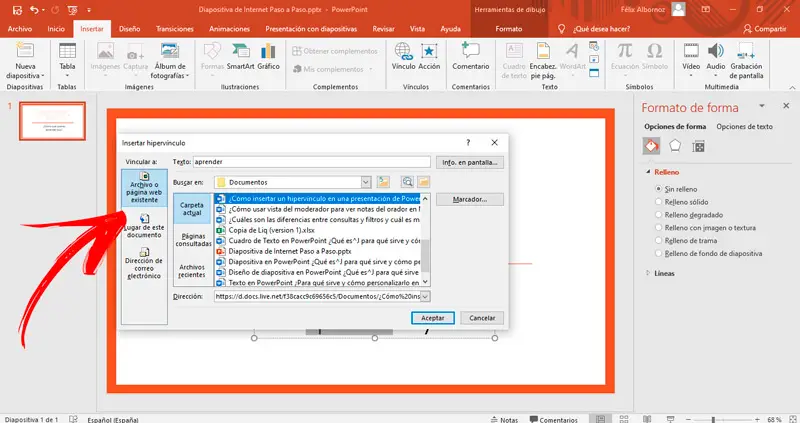Click Cancelar in hyperlink dialog
Screen dimensions: 800x423
pyautogui.click(x=482, y=318)
